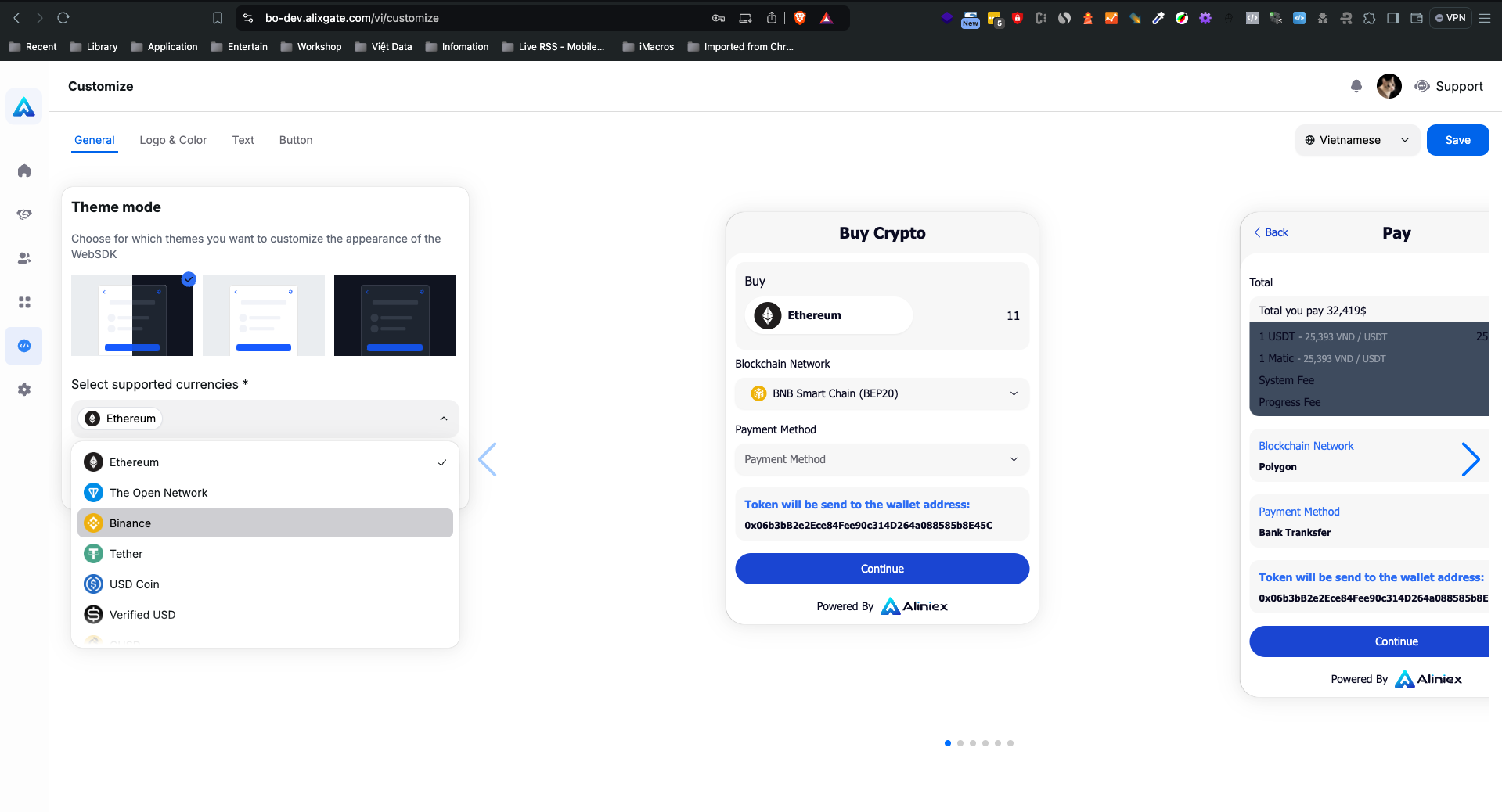Select the third carousel dot below the previews
Screen dimensions: 1502x812
click(x=973, y=743)
